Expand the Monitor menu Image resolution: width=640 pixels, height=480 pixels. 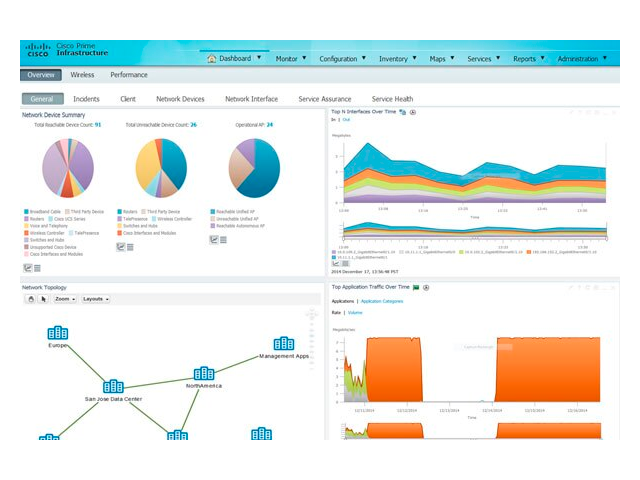click(x=290, y=59)
